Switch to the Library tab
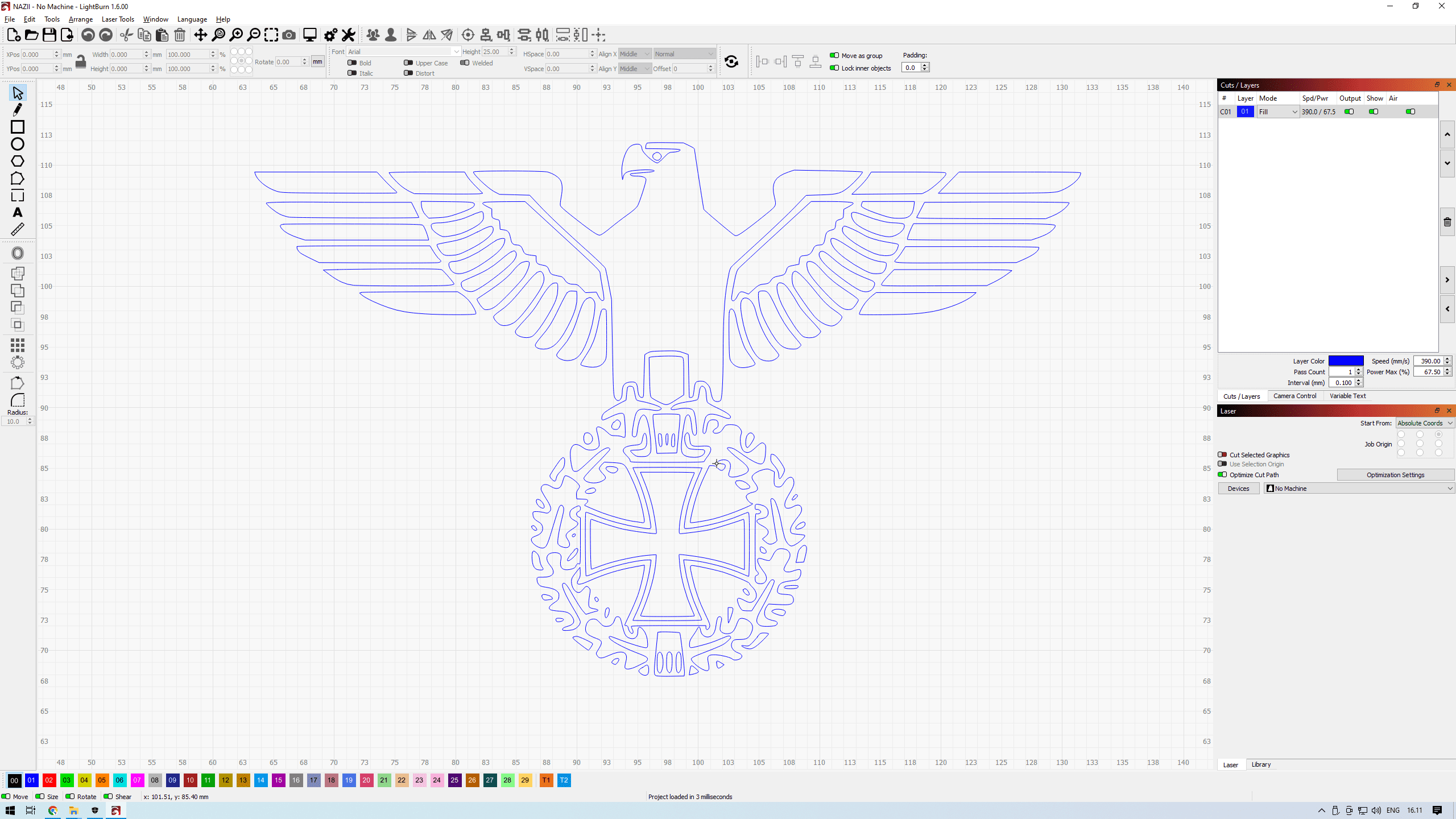1456x819 pixels. [x=1261, y=765]
